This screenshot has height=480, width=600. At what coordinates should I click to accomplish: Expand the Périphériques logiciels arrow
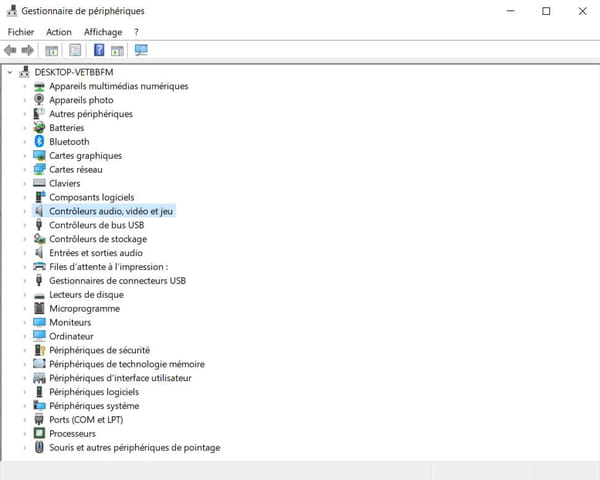coord(25,392)
